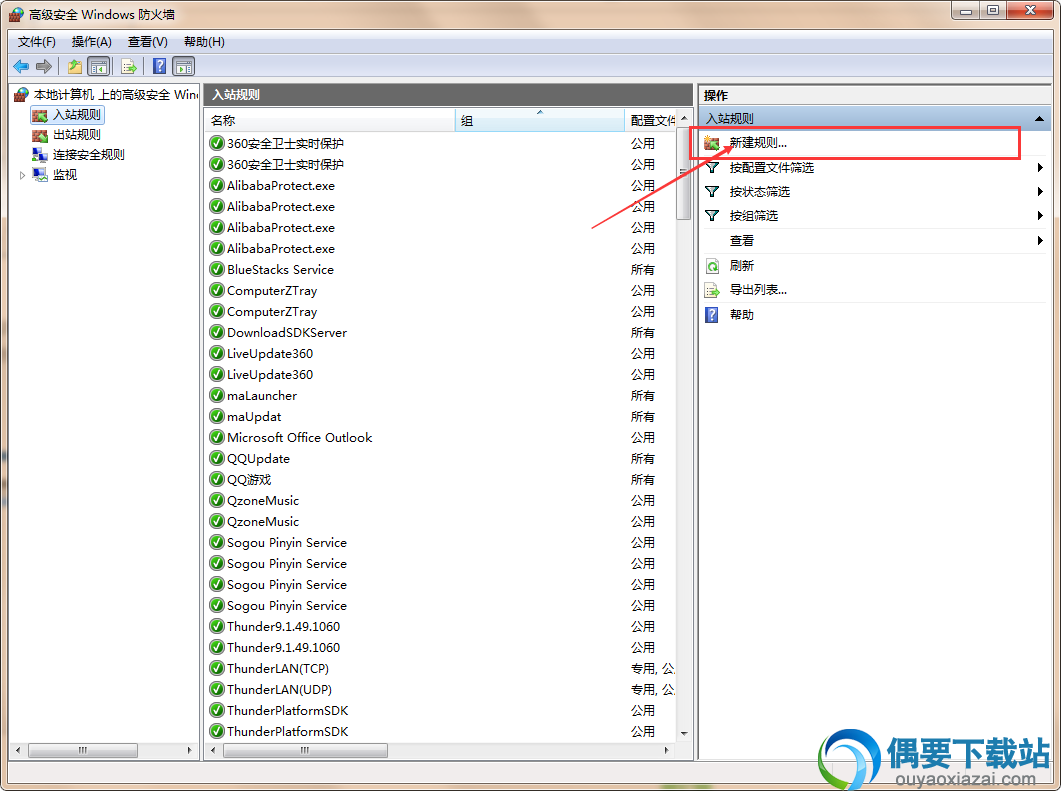Click the Export list toolbar icon
Viewport: 1061px width, 791px height.
[x=129, y=66]
